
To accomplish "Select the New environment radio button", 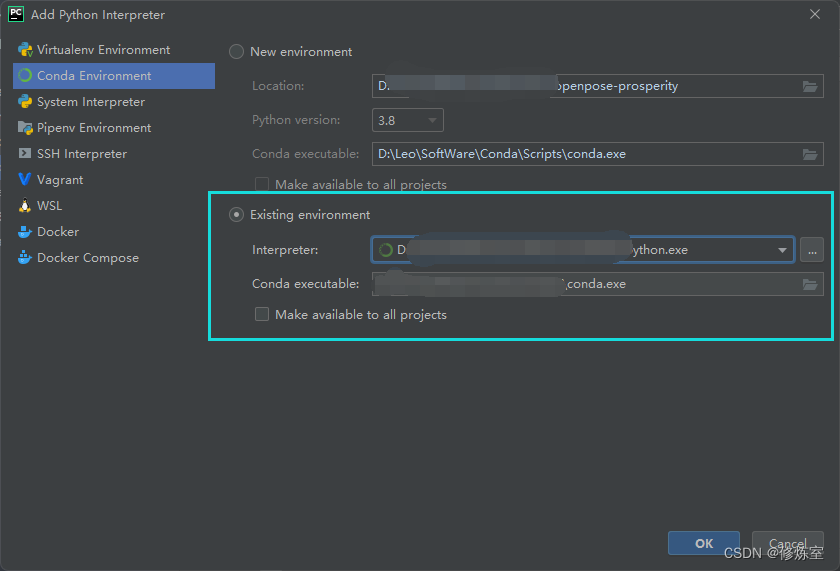I will 236,52.
